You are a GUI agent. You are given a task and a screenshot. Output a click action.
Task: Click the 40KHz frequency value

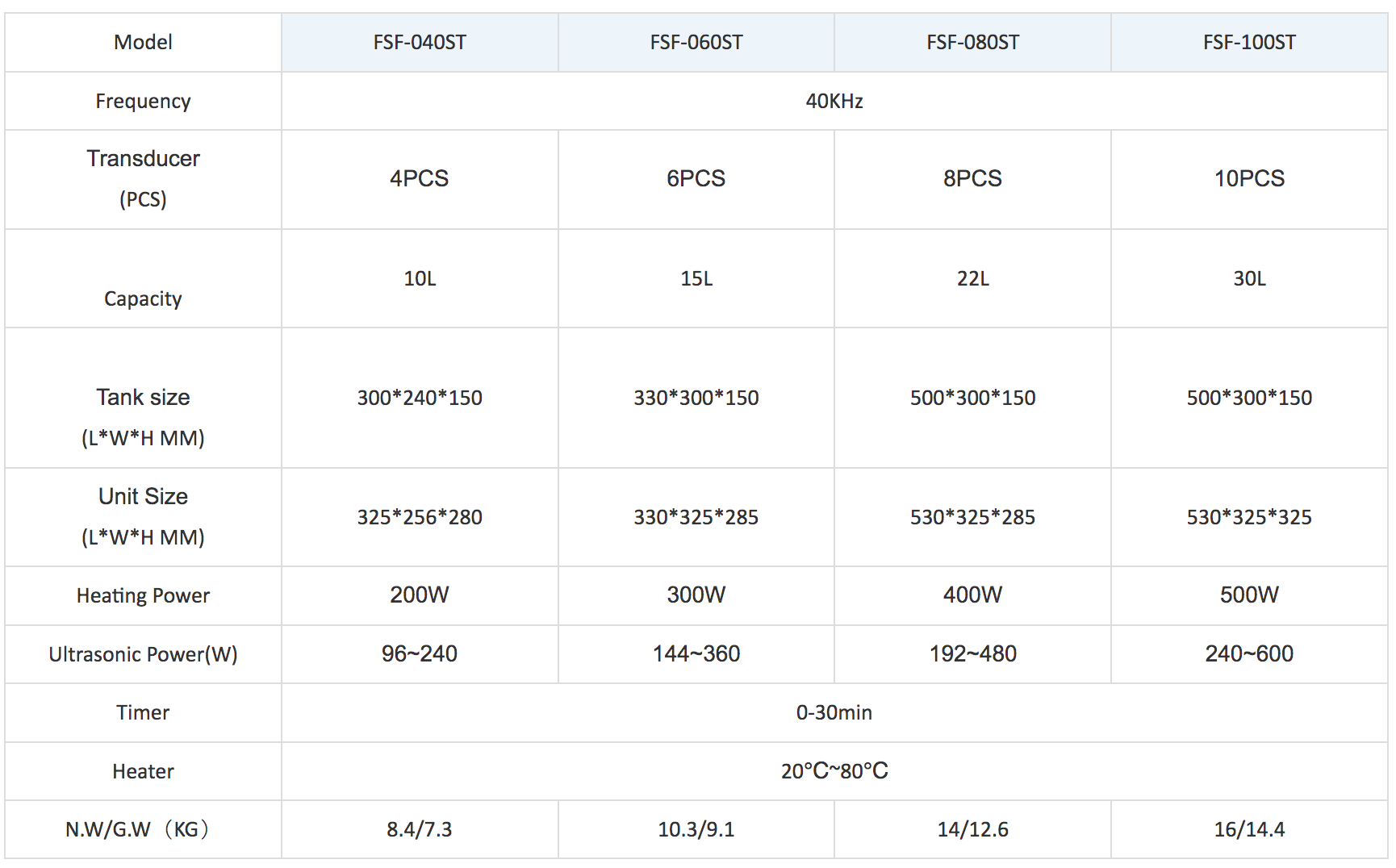(x=834, y=101)
